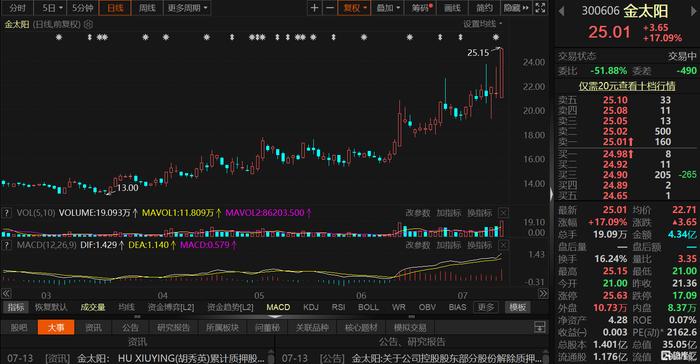Zoom out chart with minus icon
The height and width of the screenshot is (364, 700).
pos(330,8)
